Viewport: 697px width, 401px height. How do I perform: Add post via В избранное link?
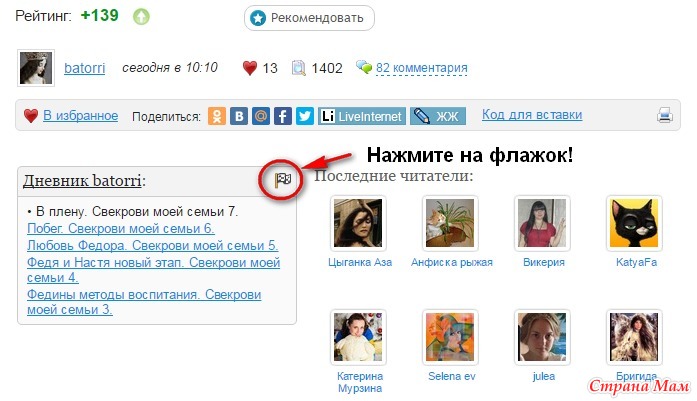pyautogui.click(x=80, y=116)
